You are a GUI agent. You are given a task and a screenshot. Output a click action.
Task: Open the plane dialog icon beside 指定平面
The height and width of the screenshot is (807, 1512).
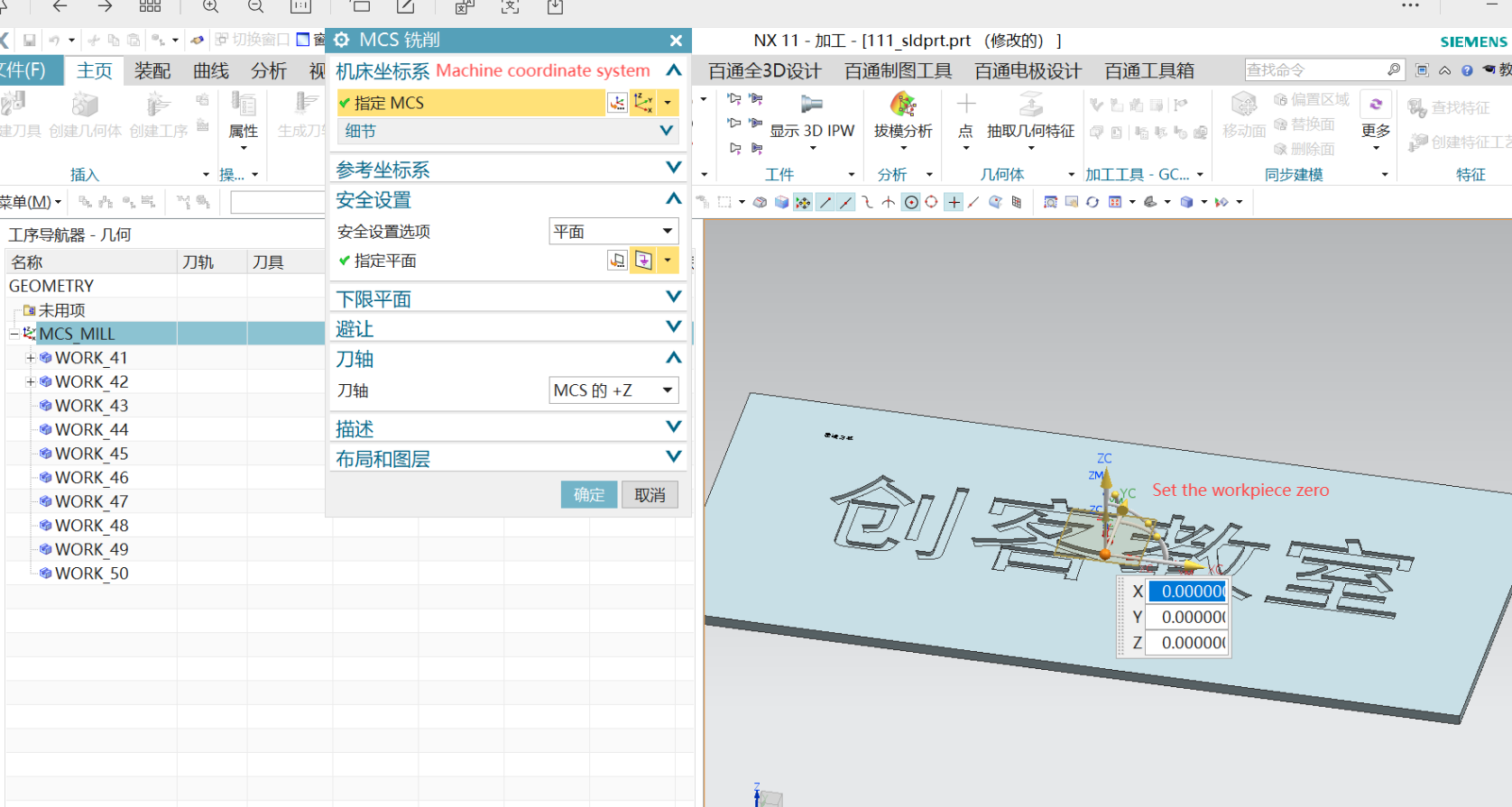pyautogui.click(x=617, y=261)
